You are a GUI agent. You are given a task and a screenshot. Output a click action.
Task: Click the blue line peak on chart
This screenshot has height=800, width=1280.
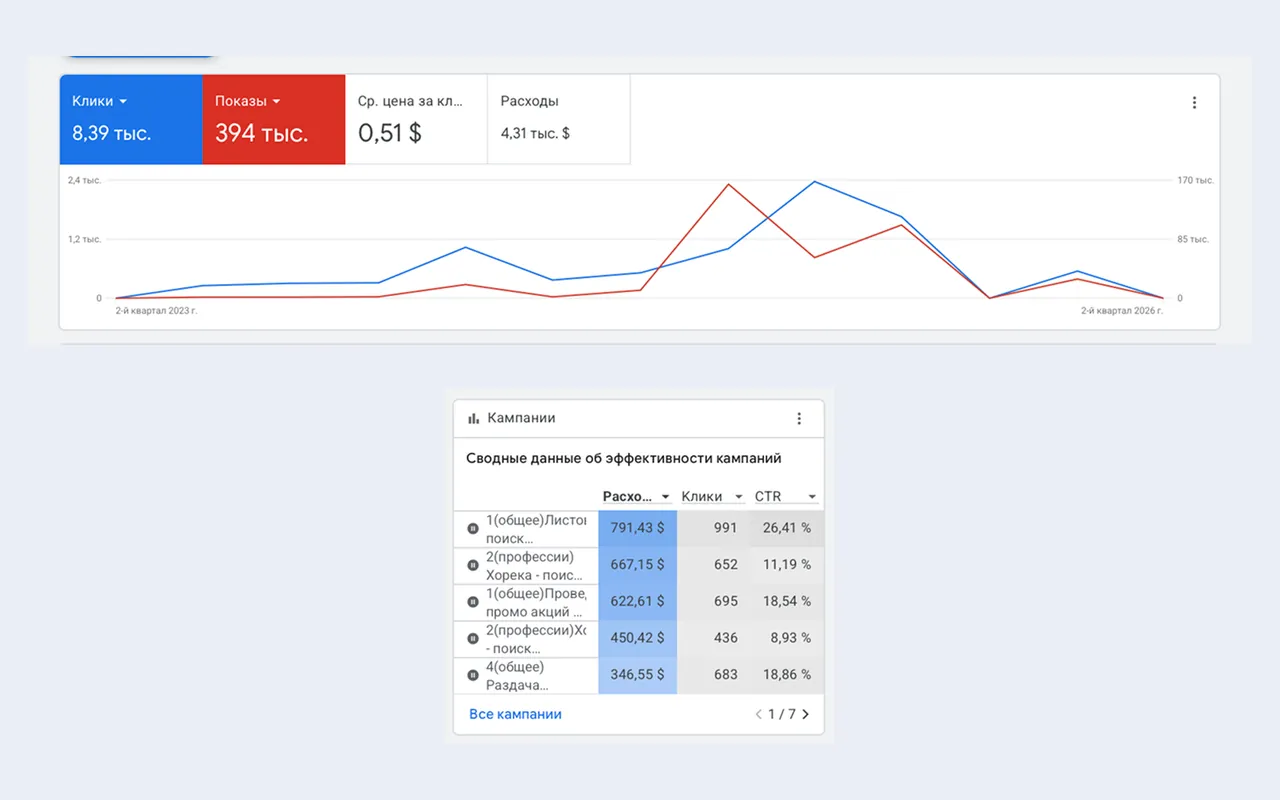pos(815,182)
